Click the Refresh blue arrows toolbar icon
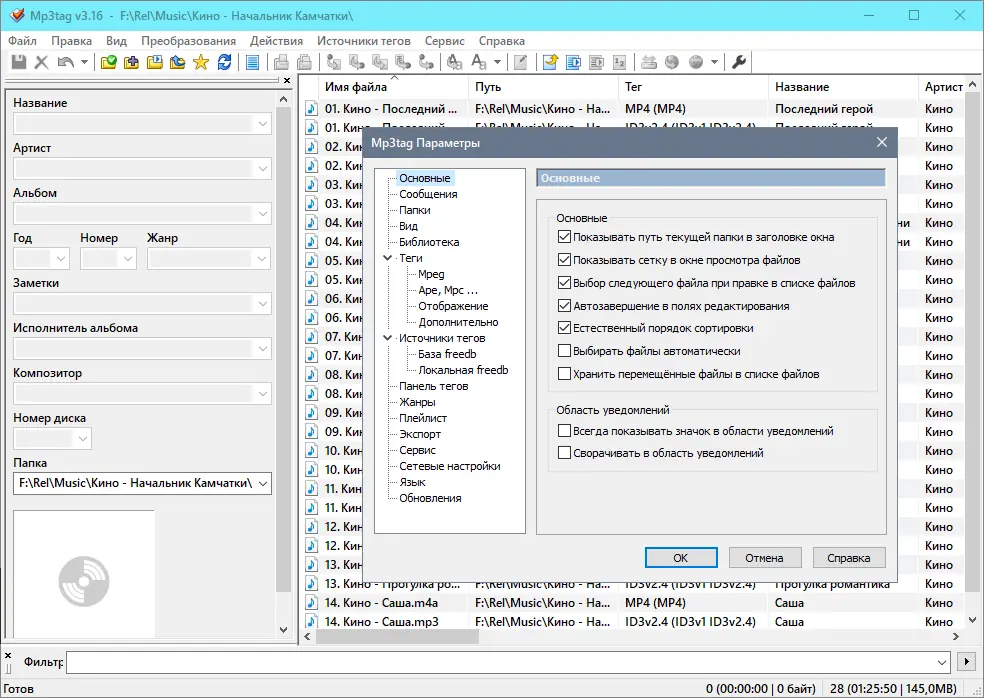This screenshot has width=984, height=698. [224, 62]
